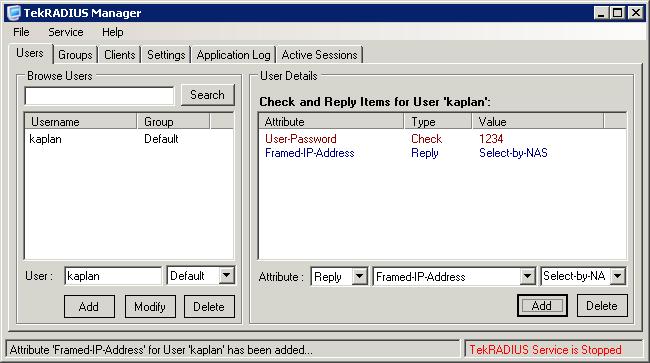
Task: Open the Application Log tab
Action: point(233,55)
